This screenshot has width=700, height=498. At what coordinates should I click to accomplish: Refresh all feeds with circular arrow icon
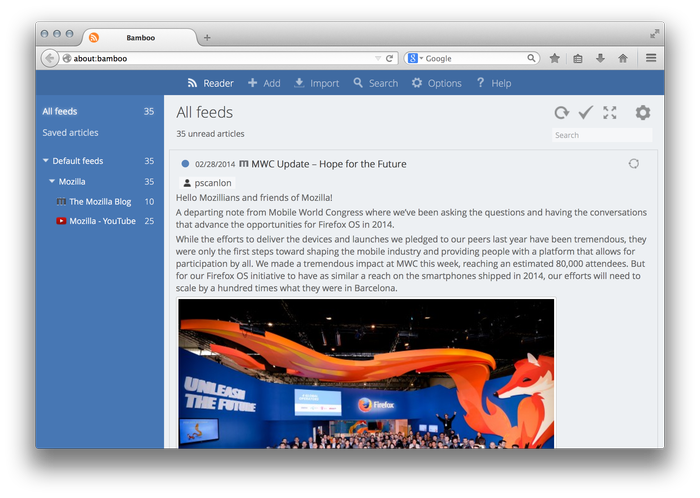[x=562, y=112]
